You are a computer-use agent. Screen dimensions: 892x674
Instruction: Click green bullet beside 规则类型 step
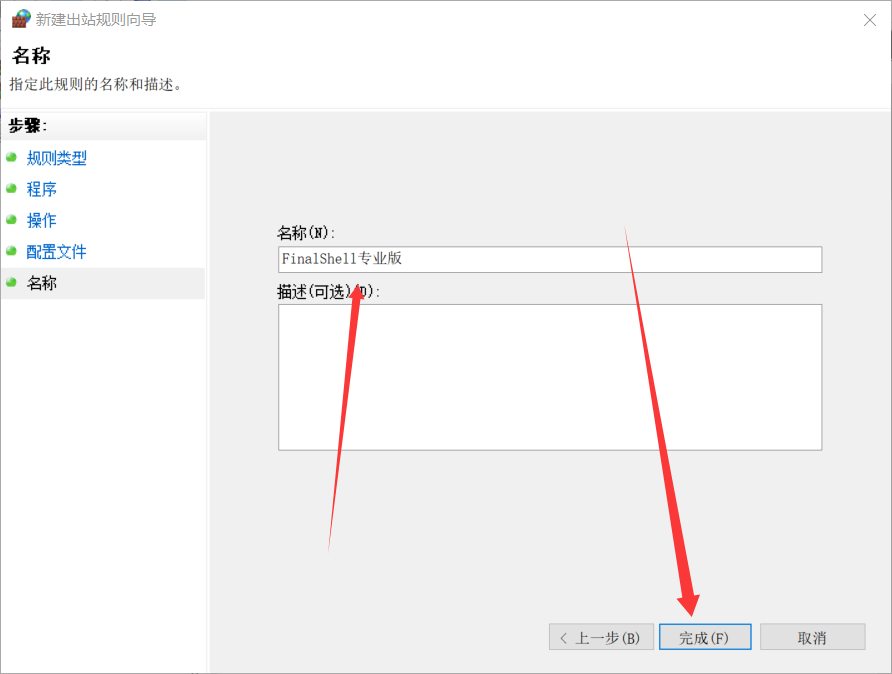pos(11,157)
